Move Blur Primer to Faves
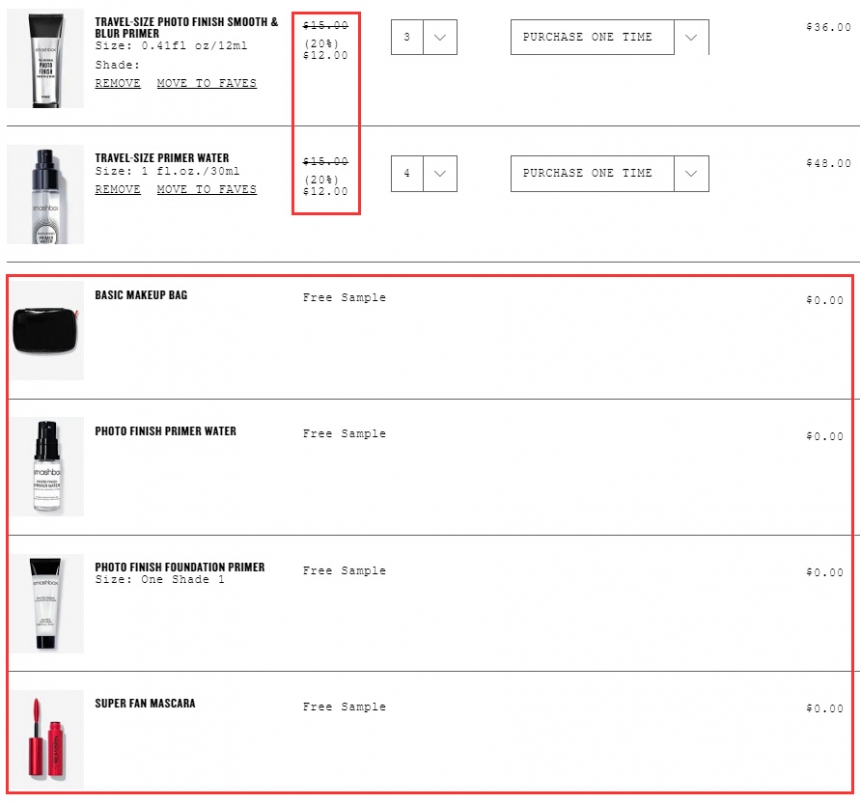The height and width of the screenshot is (804, 860). point(206,83)
